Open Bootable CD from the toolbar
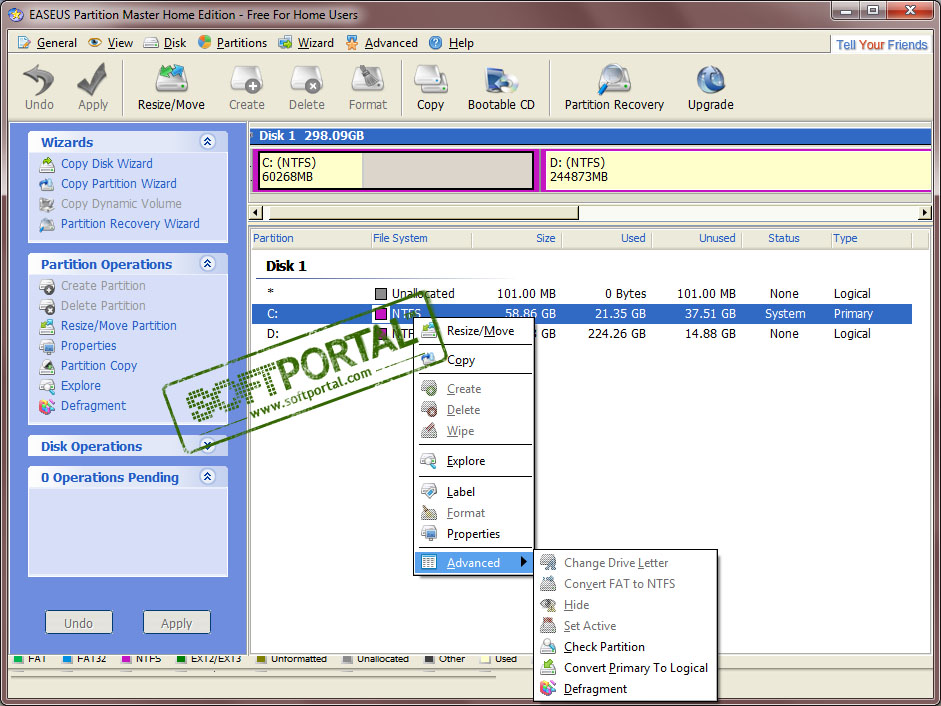The height and width of the screenshot is (706, 941). click(x=501, y=87)
